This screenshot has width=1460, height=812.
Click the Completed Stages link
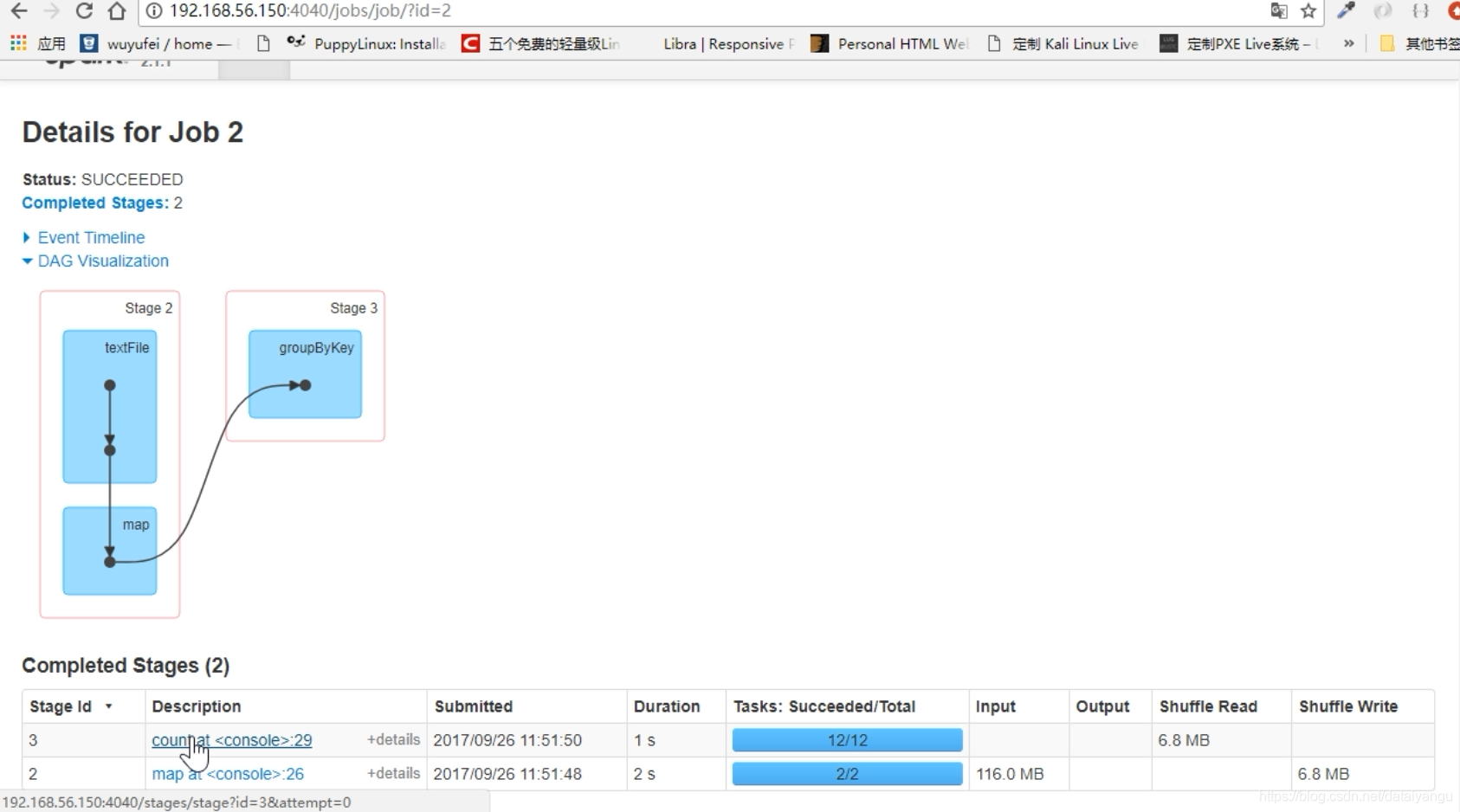tap(95, 203)
